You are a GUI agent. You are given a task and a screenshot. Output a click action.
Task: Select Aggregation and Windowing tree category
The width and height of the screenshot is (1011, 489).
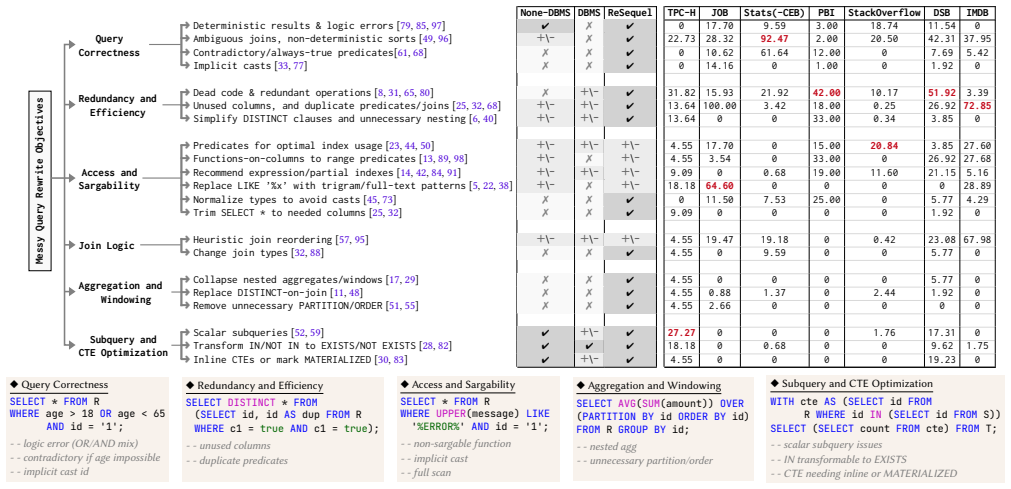[x=120, y=292]
